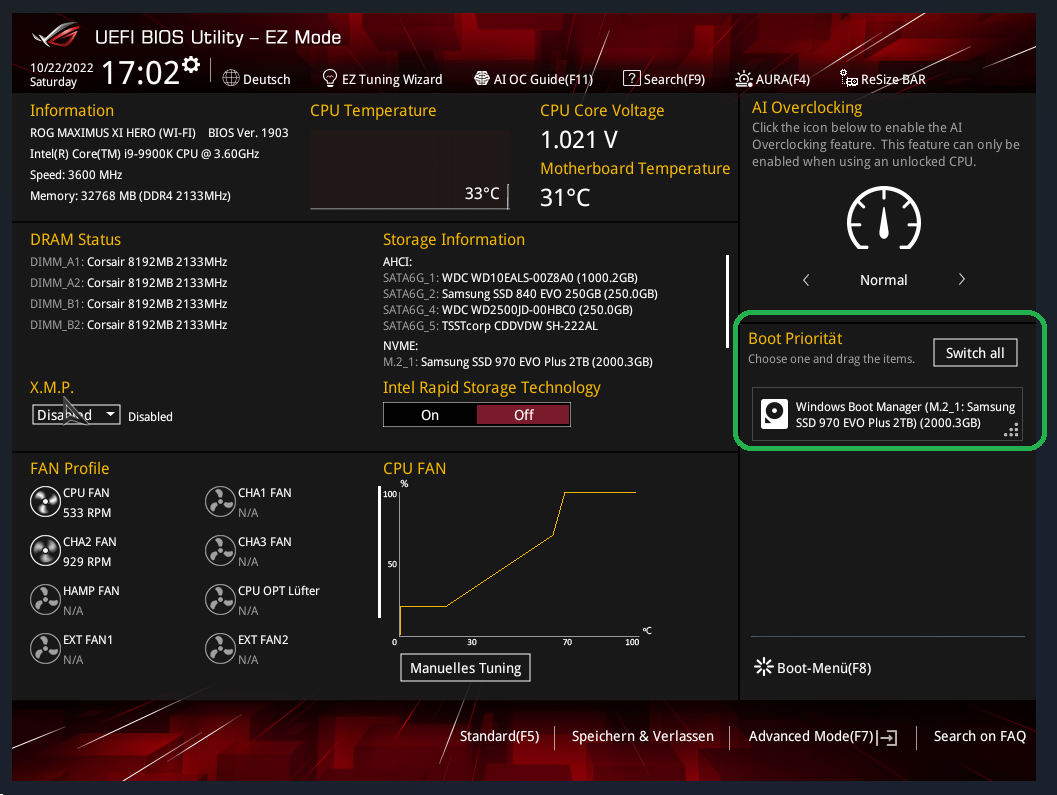
Task: Click SATA6G_1: WDC WD10EALS entry
Action: pyautogui.click(x=510, y=278)
